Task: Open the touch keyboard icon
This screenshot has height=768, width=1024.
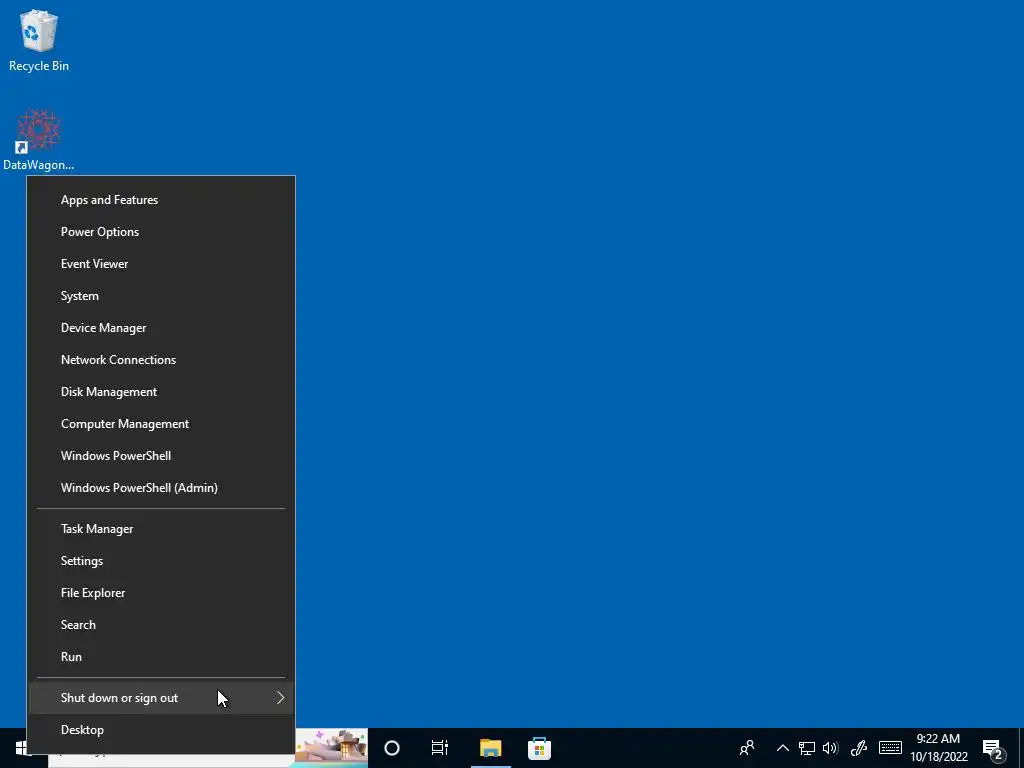Action: pyautogui.click(x=890, y=748)
